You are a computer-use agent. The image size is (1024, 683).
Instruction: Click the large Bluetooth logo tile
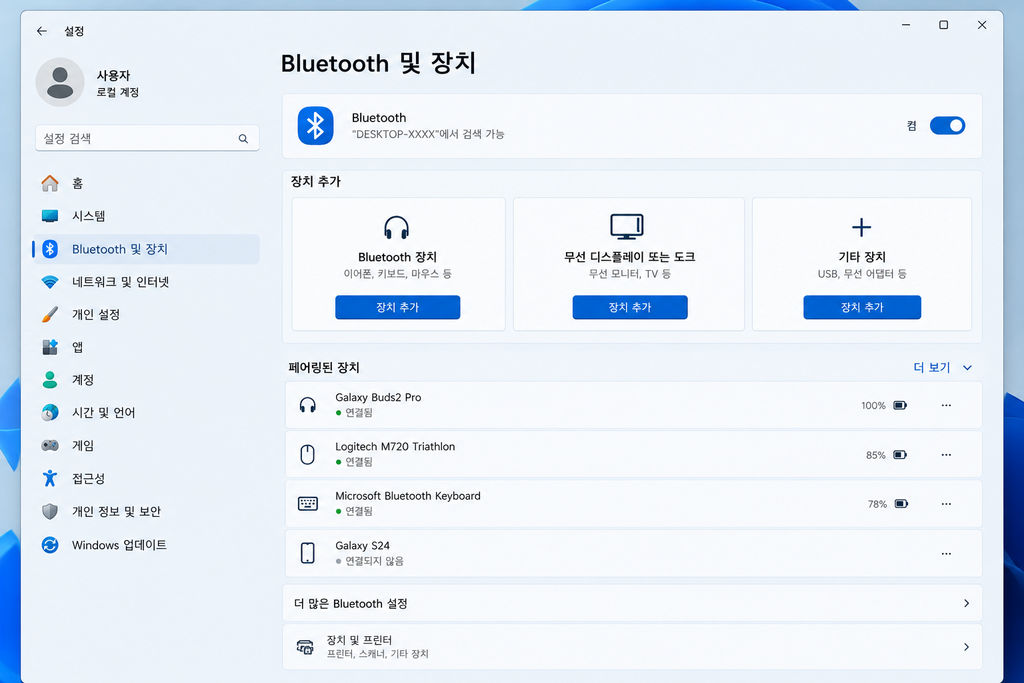315,125
